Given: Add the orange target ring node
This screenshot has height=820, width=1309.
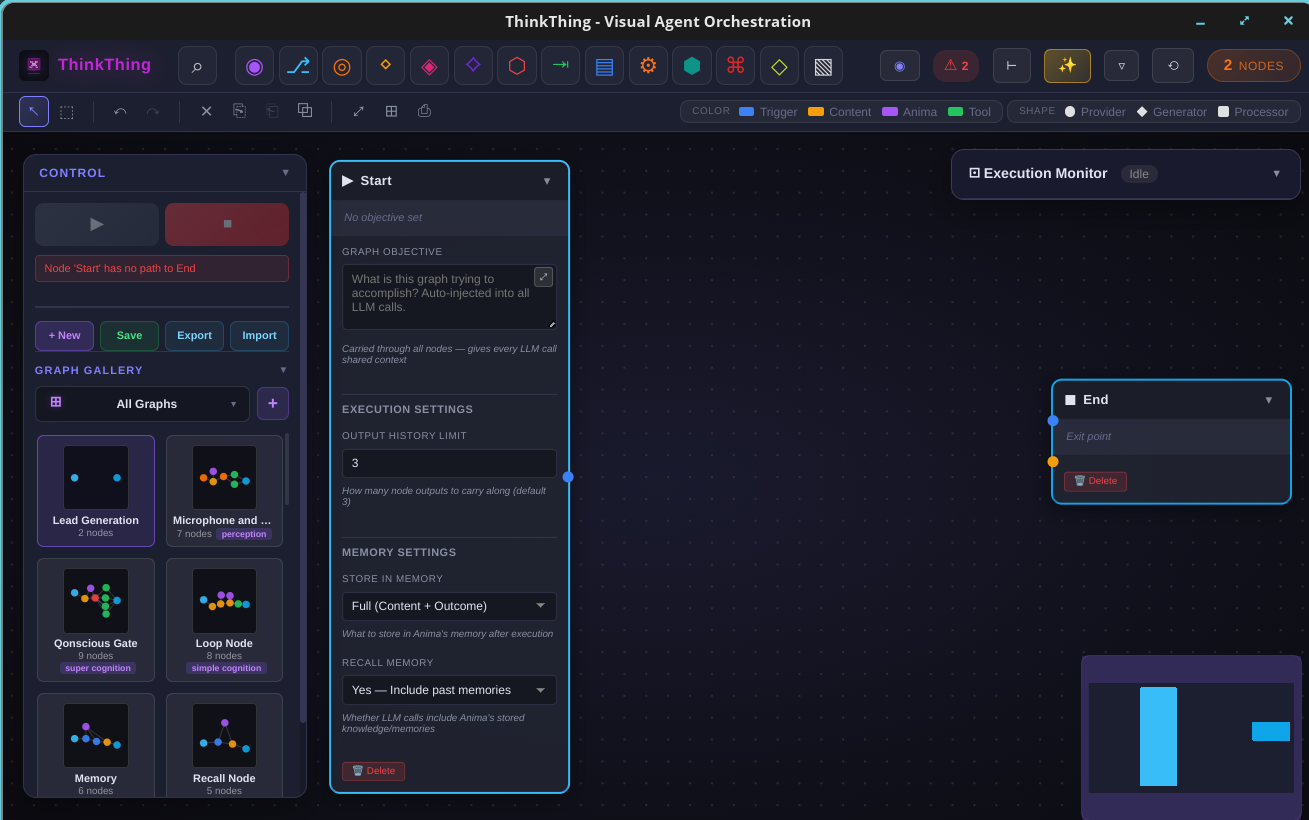Looking at the screenshot, I should click(342, 66).
